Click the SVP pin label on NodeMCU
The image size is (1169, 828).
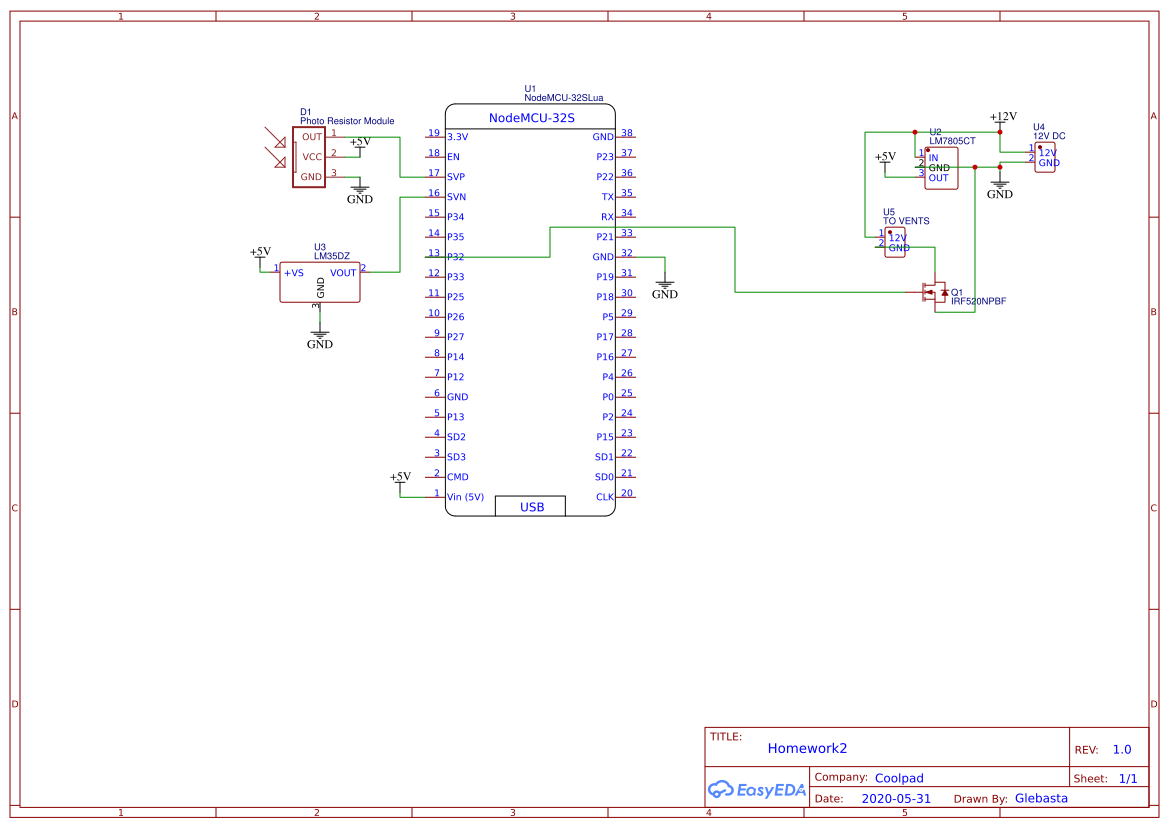tap(456, 177)
